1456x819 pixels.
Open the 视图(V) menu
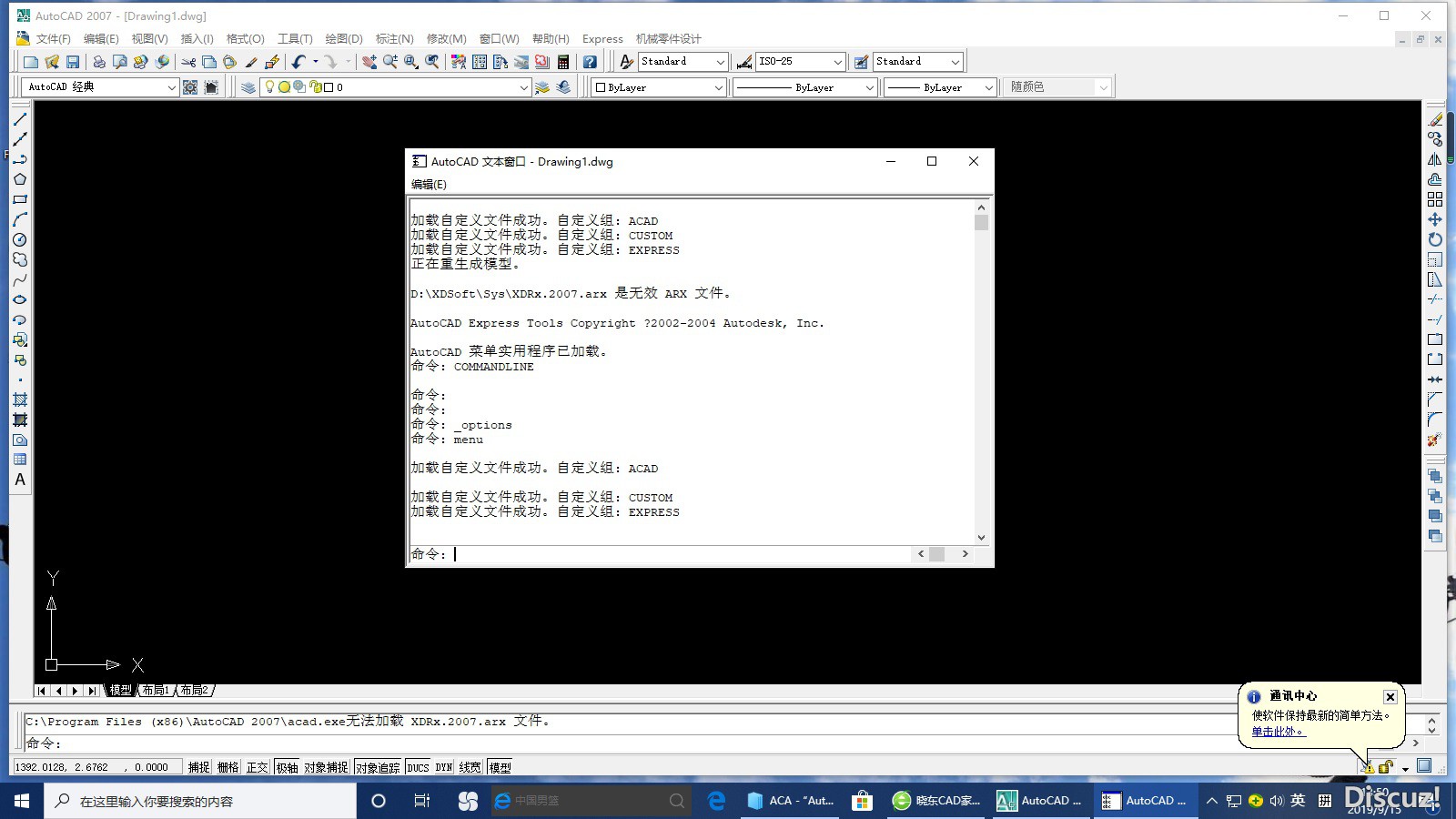[149, 39]
